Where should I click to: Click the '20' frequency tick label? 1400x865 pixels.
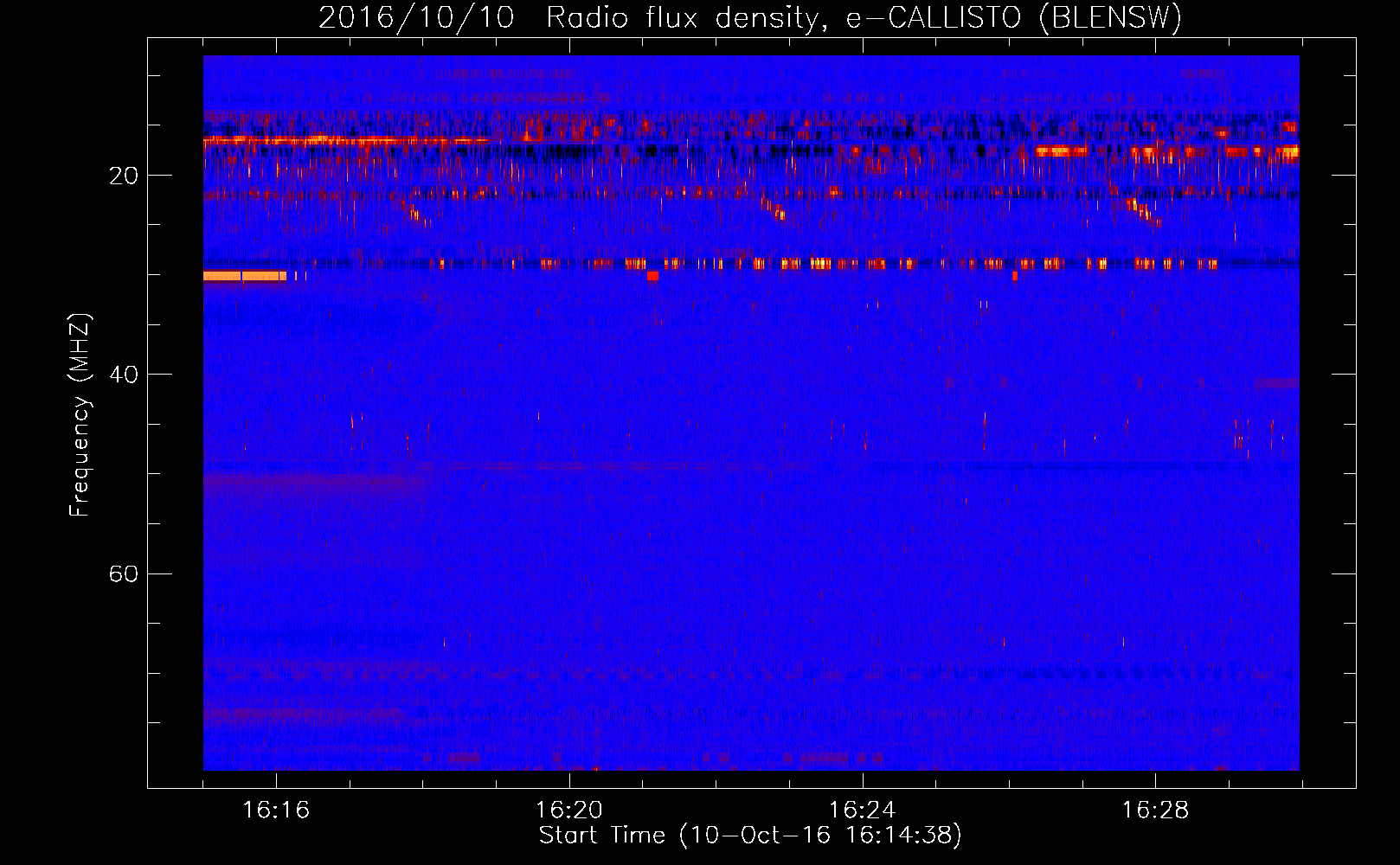pyautogui.click(x=124, y=176)
